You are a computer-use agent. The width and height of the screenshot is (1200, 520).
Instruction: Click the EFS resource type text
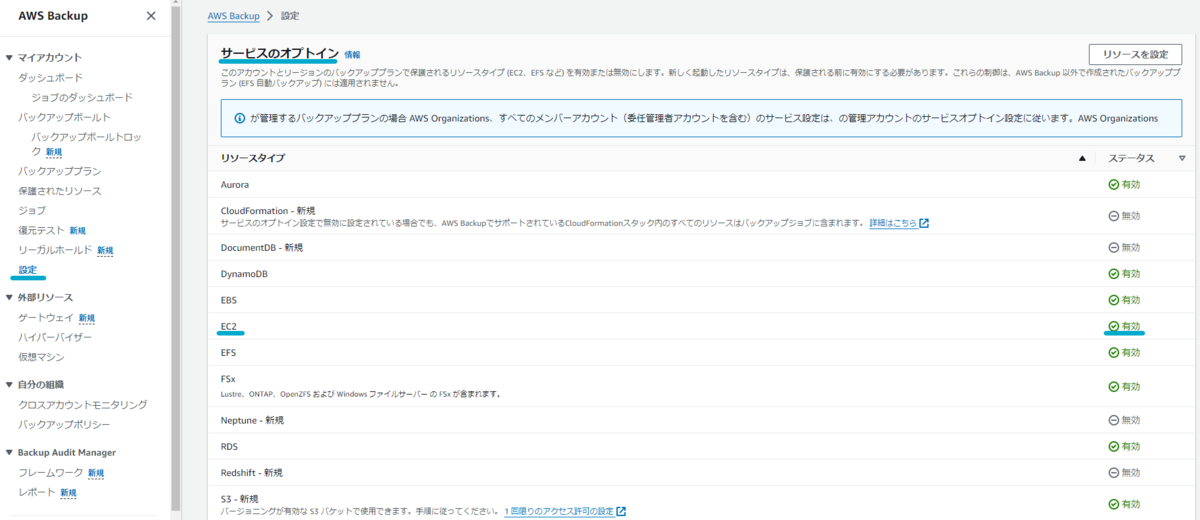[x=229, y=353]
